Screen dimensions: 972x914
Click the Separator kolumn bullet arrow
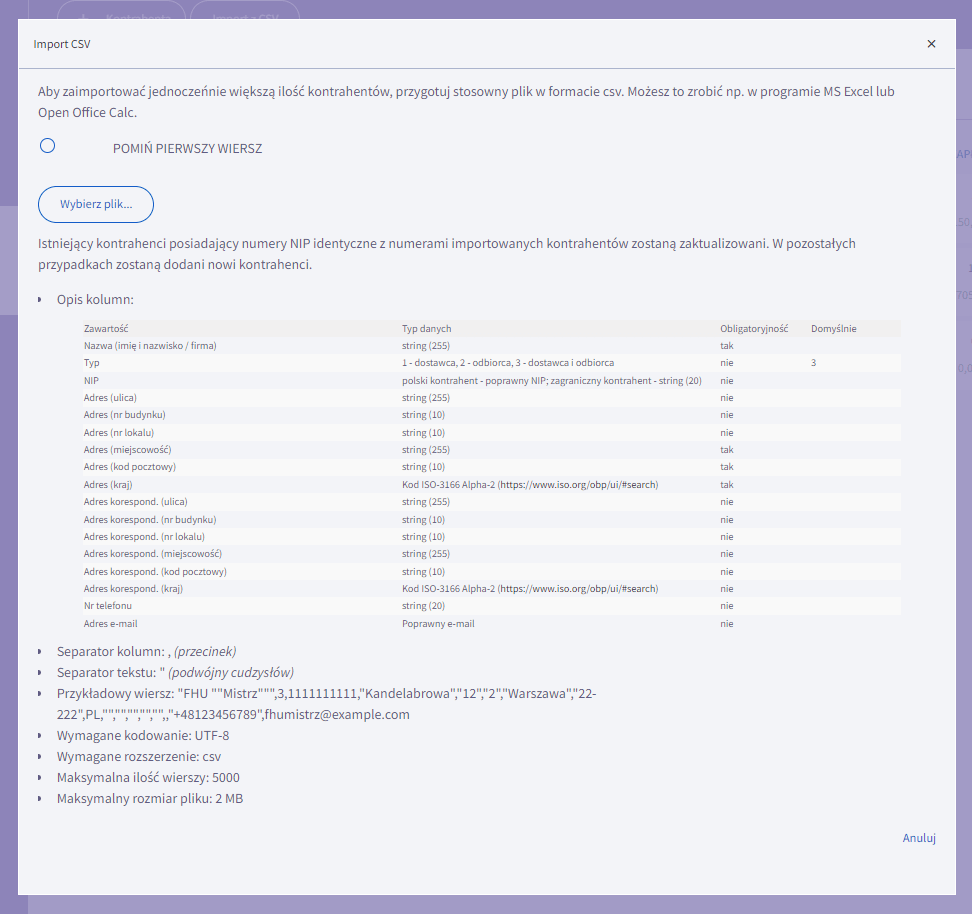[40, 652]
